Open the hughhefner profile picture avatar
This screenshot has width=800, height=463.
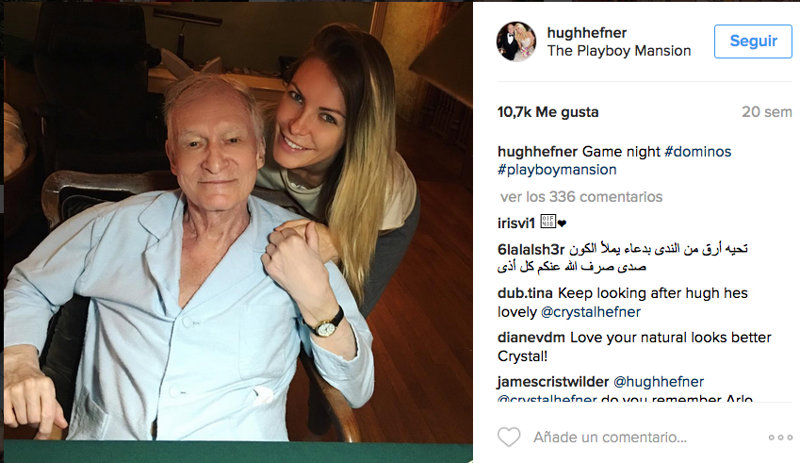point(516,41)
